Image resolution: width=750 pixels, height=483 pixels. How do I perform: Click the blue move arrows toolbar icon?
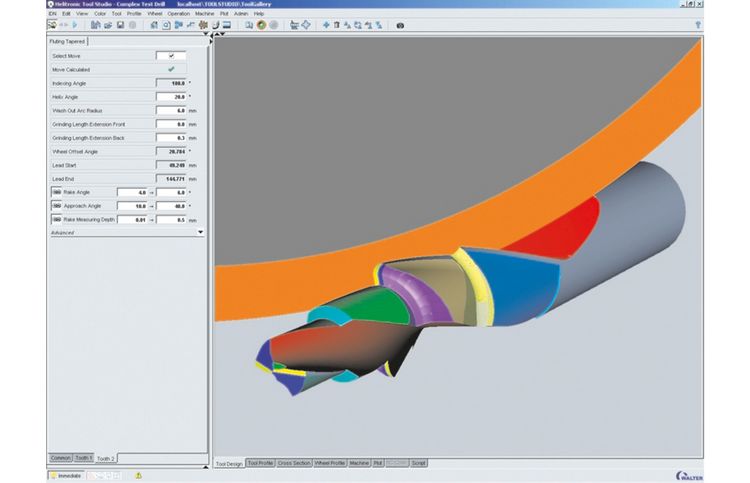[326, 25]
